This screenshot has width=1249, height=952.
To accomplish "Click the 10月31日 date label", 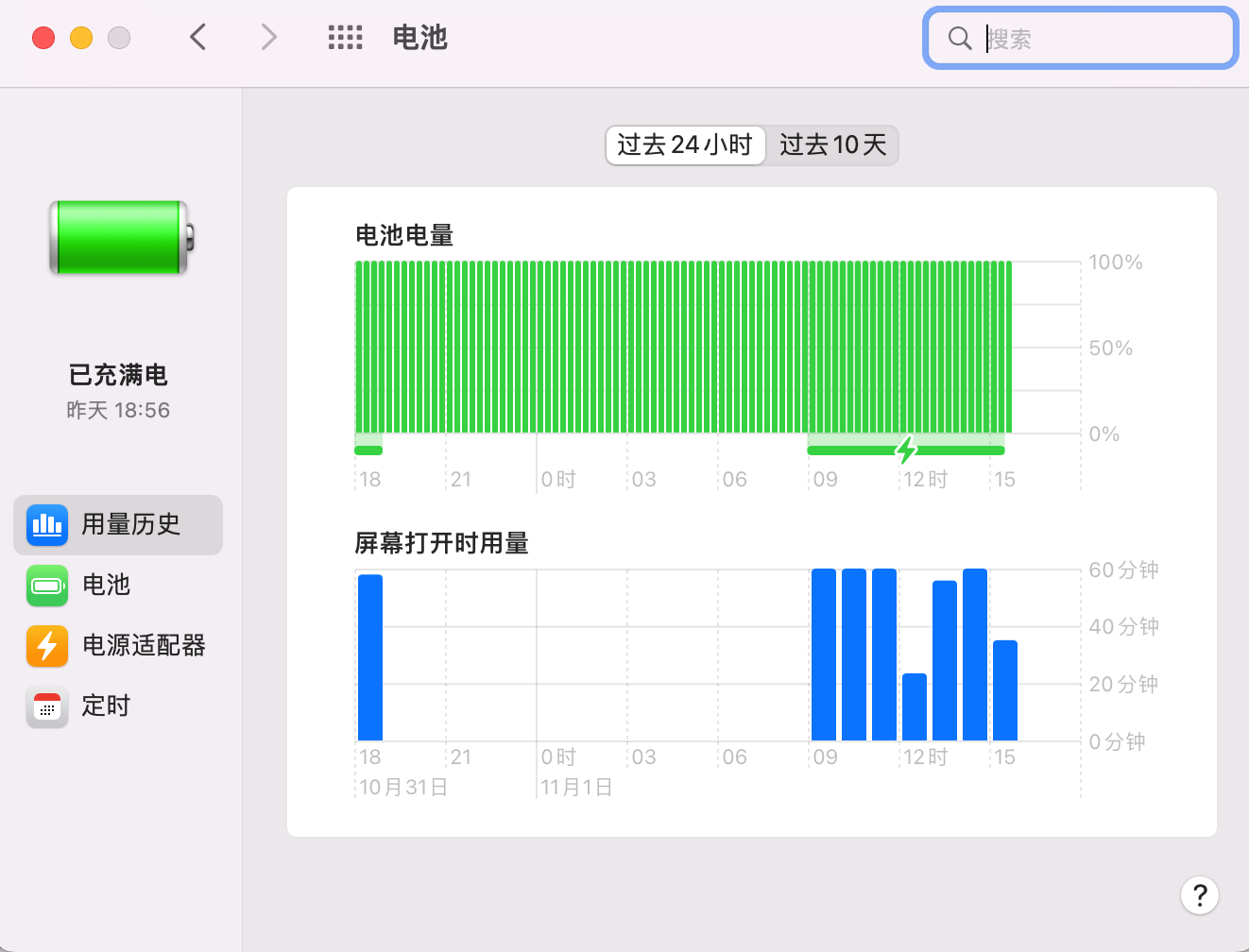I will point(403,787).
